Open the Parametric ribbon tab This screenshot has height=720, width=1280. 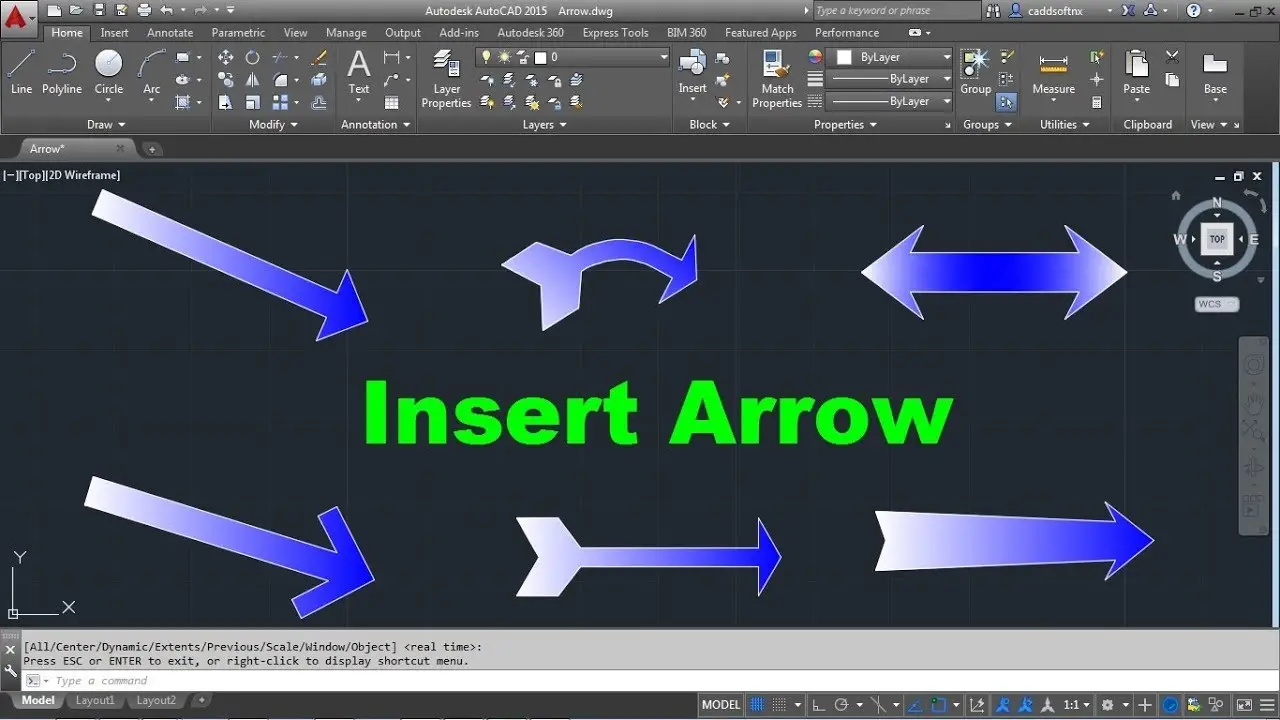238,33
